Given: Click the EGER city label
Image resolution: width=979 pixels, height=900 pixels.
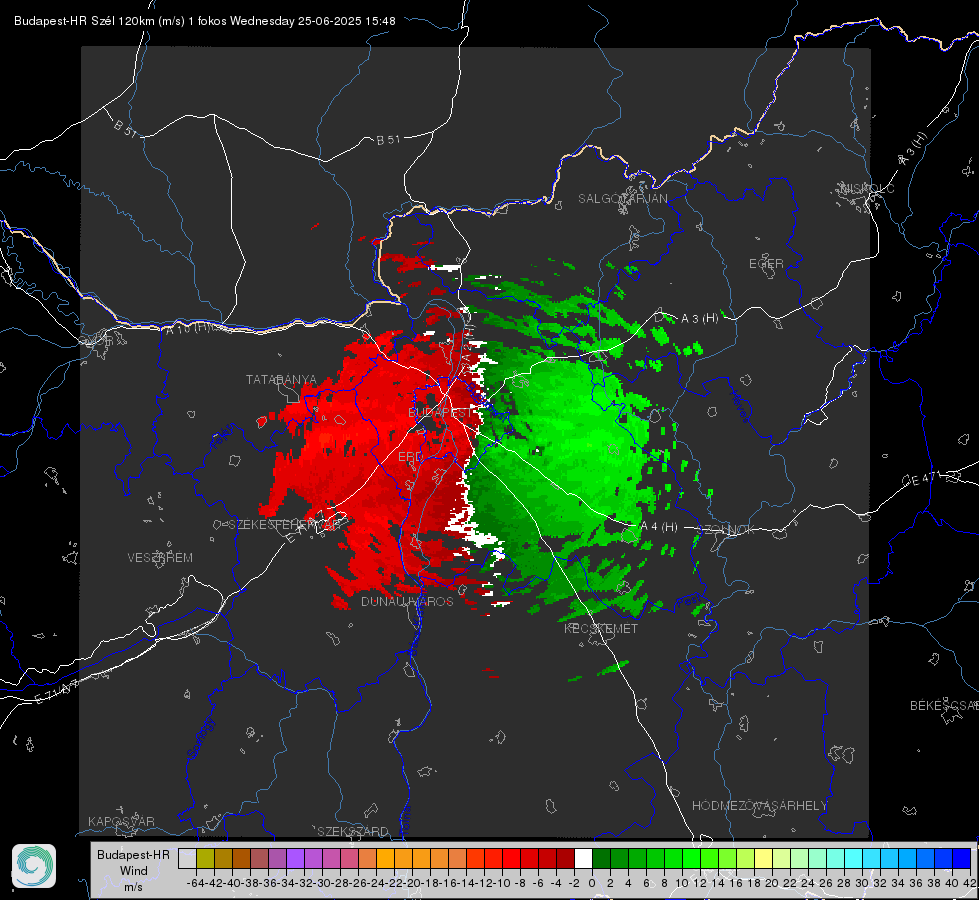Looking at the screenshot, I should point(766,264).
